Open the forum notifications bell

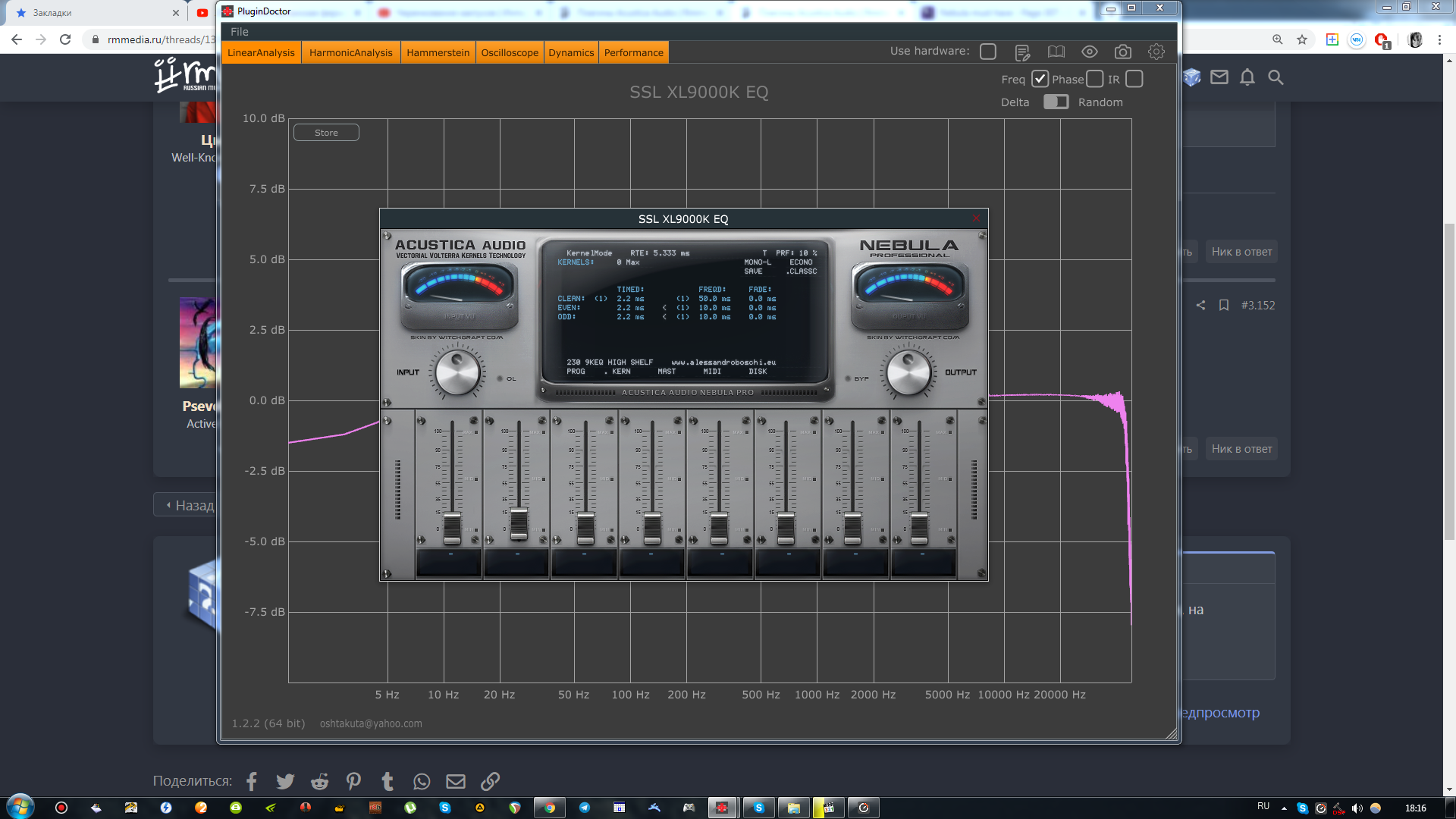1247,77
